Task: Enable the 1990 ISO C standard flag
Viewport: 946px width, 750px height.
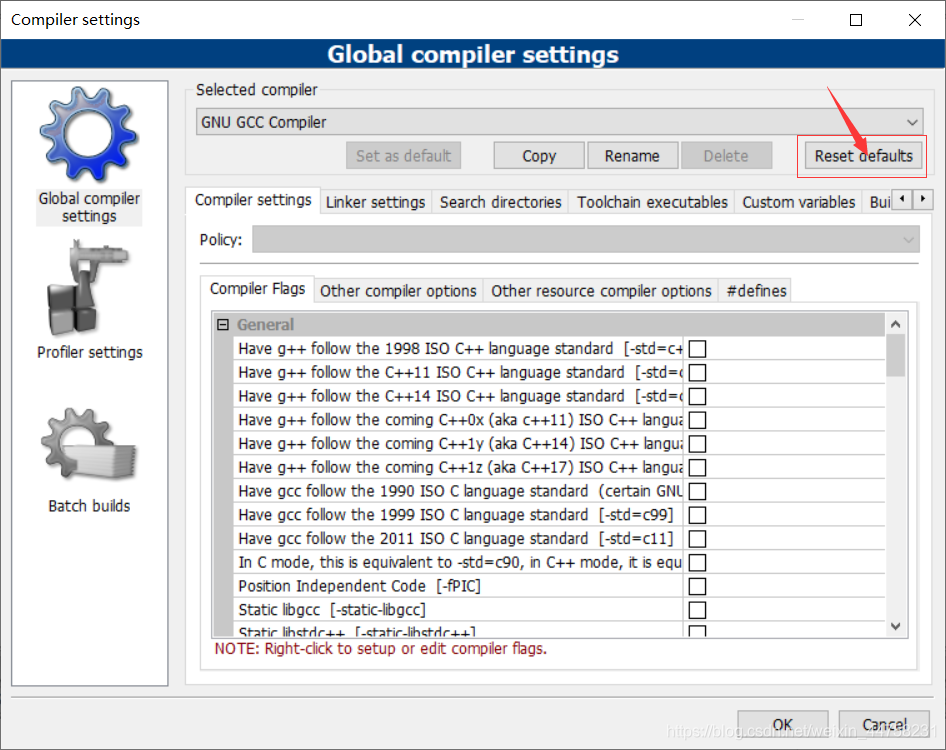Action: [x=697, y=491]
